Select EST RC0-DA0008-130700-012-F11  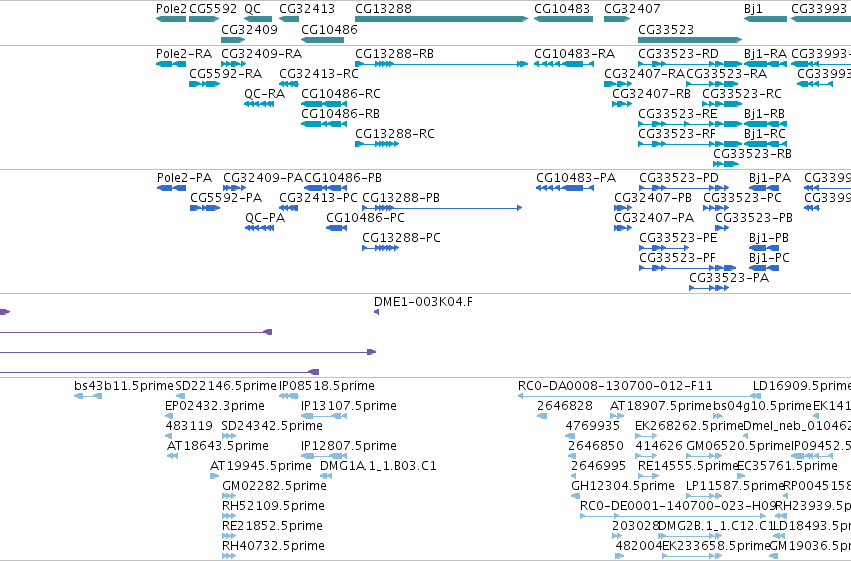coord(639,396)
